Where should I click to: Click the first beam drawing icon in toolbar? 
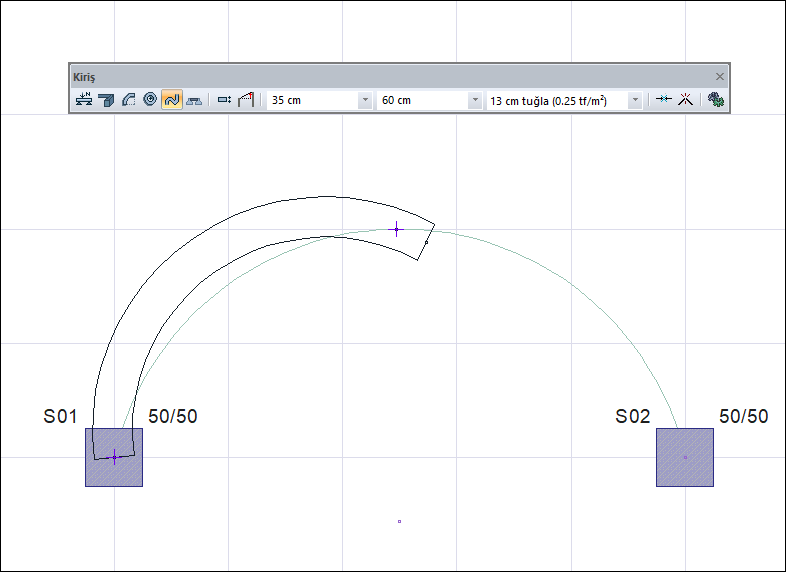tap(84, 100)
